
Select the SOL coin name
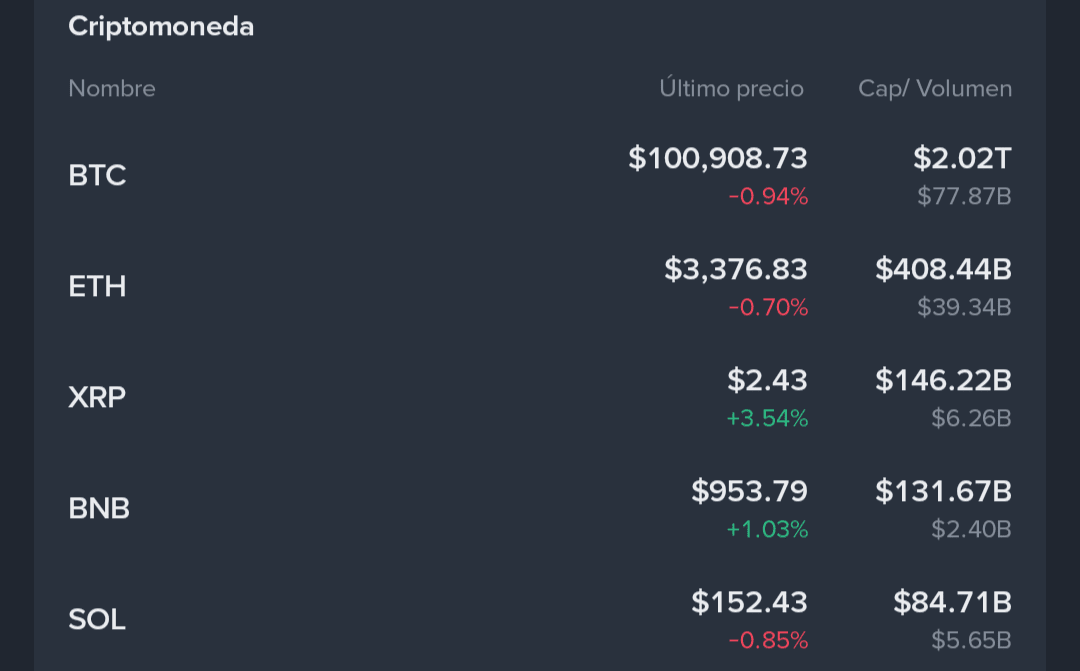point(97,620)
